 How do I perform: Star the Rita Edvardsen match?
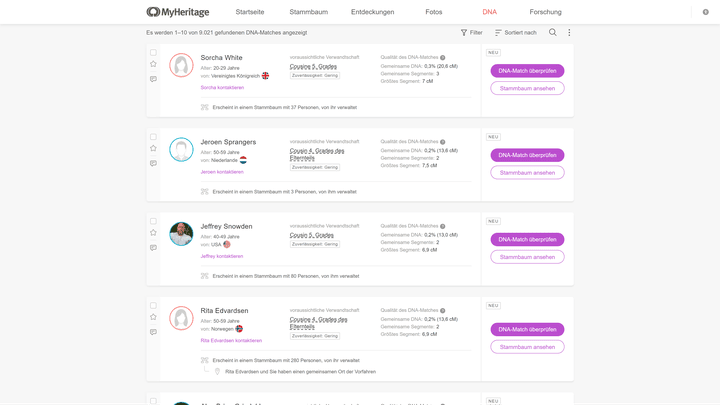coord(153,317)
